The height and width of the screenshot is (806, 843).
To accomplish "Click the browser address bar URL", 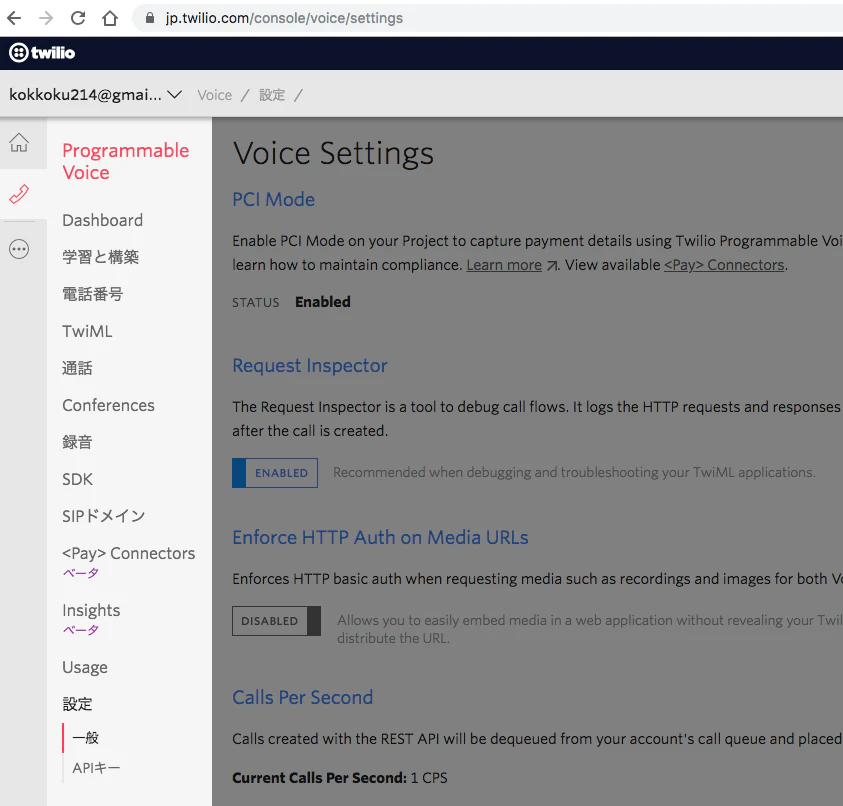I will 284,18.
